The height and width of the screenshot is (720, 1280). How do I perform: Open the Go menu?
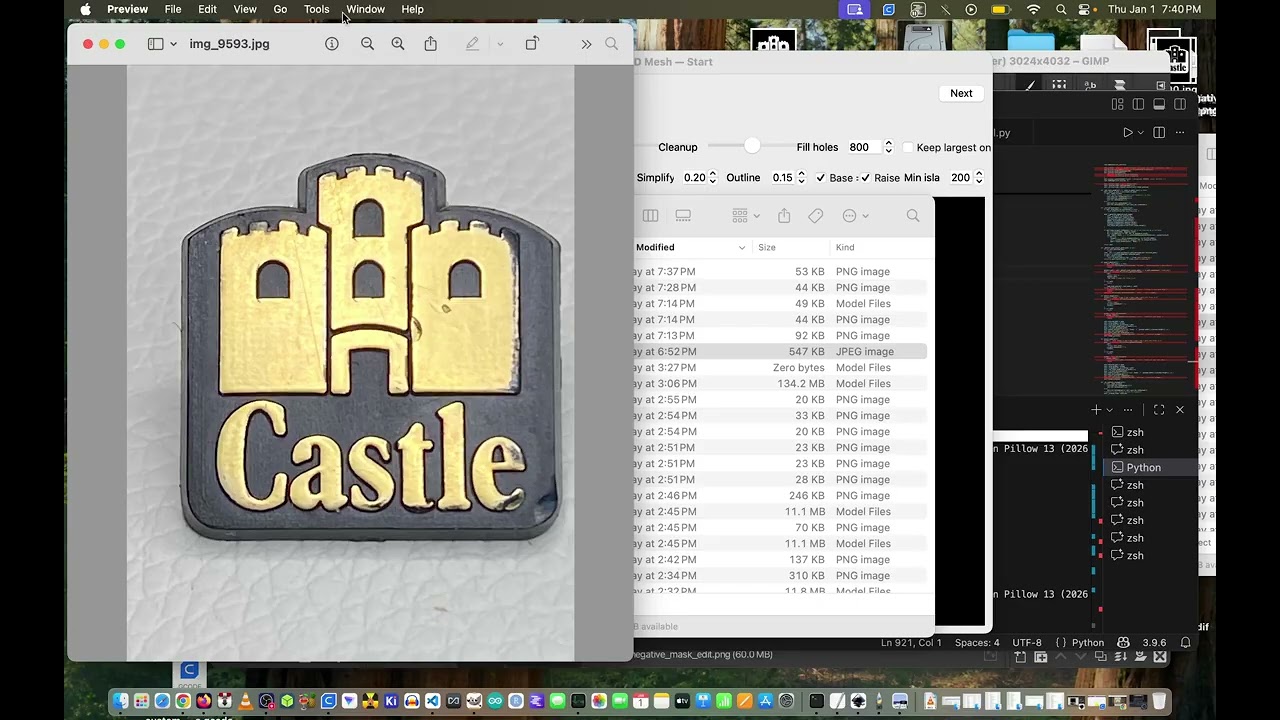click(x=280, y=10)
